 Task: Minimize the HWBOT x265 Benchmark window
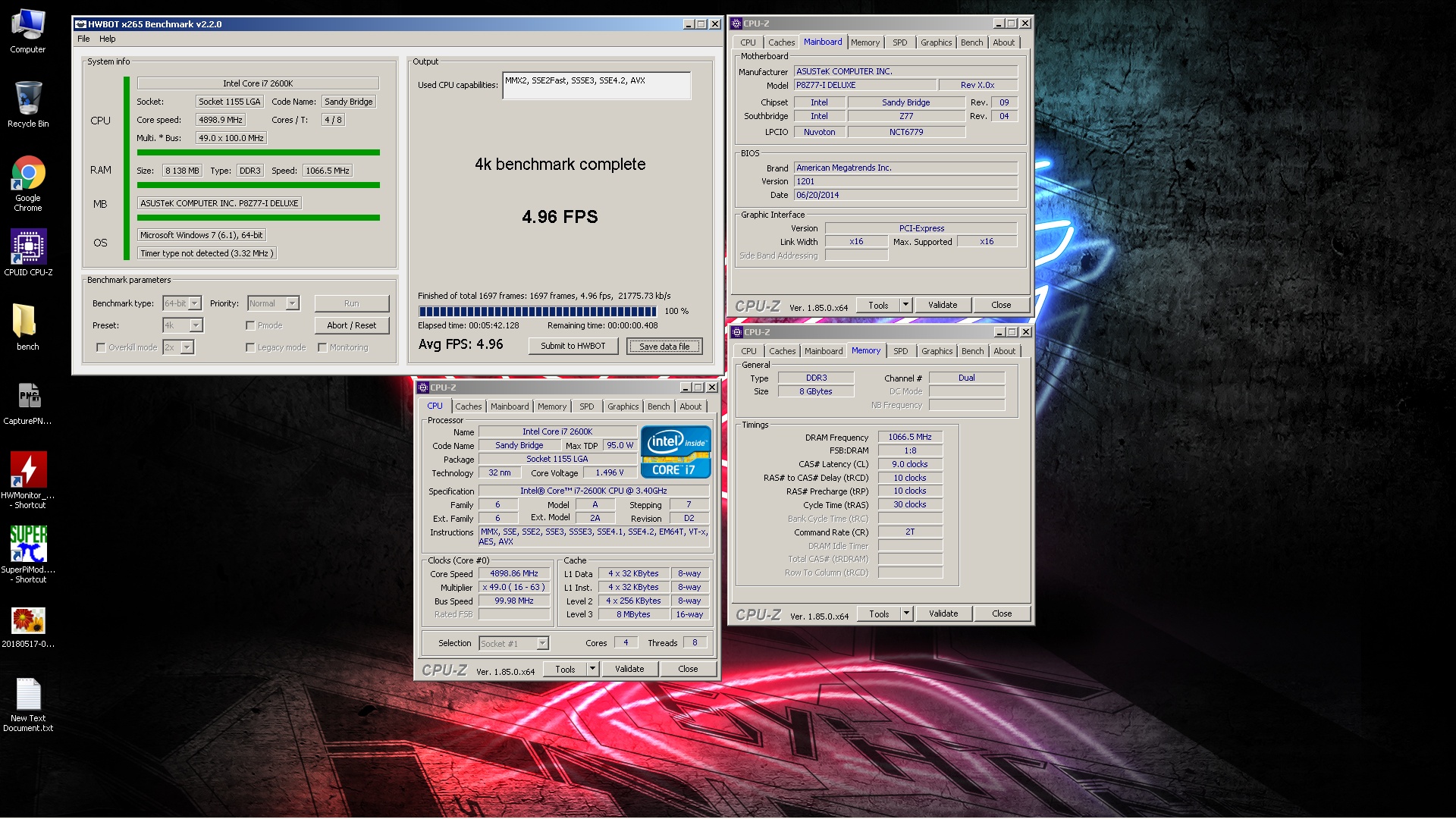click(x=689, y=24)
